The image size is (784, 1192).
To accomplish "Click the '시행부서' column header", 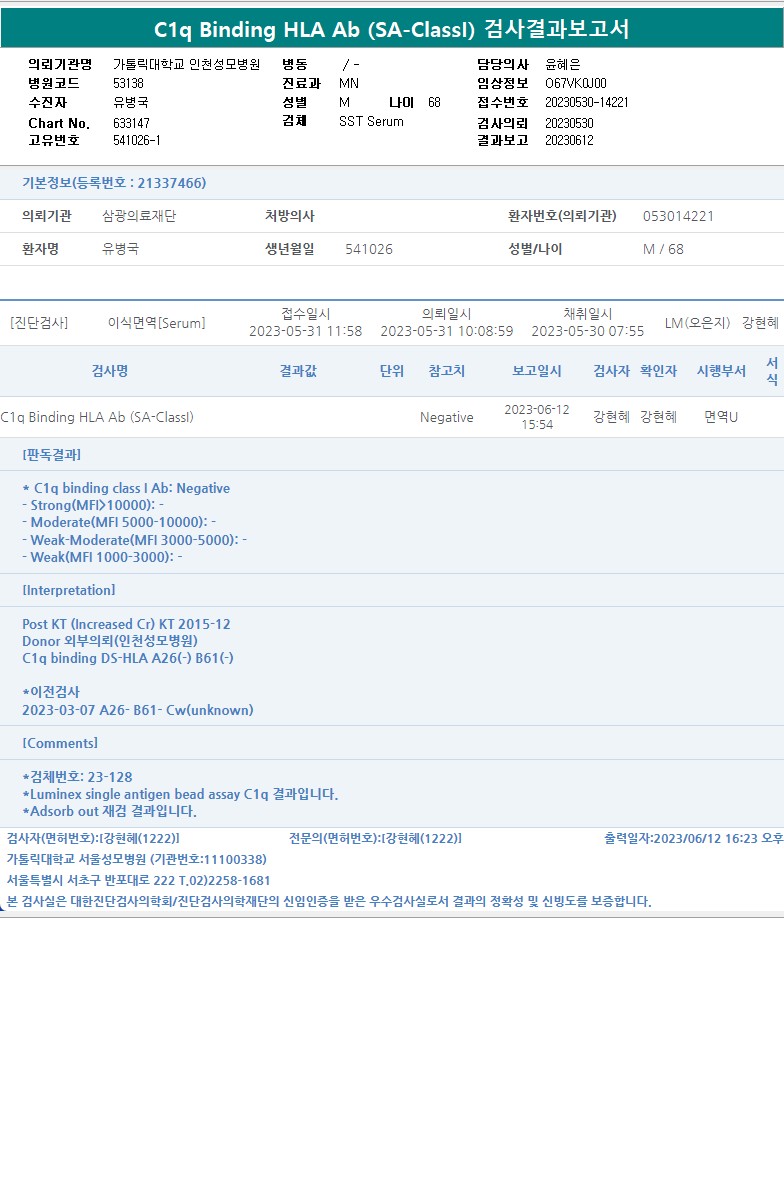I will tap(722, 371).
